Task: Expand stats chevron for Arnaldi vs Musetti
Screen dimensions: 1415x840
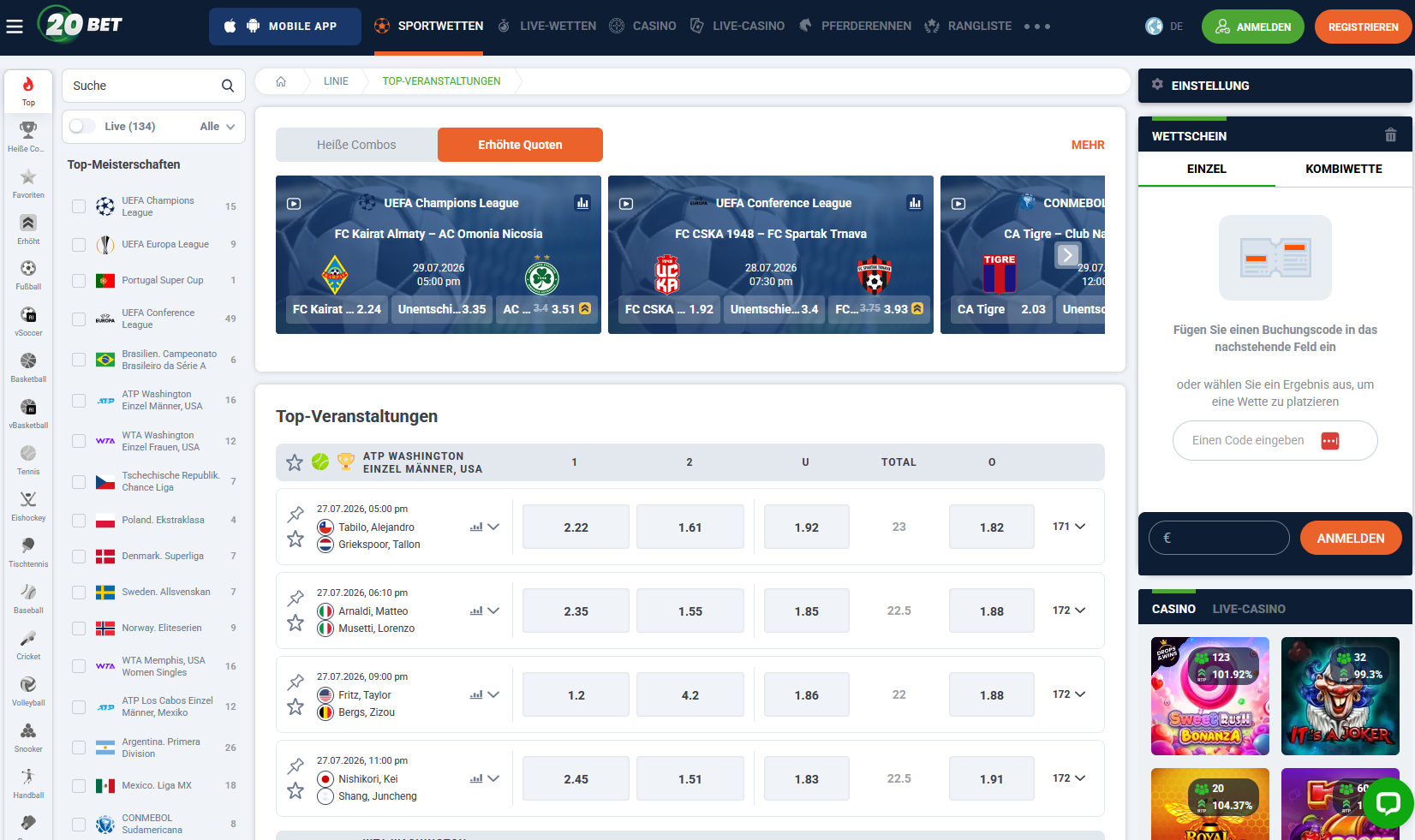Action: 493,611
